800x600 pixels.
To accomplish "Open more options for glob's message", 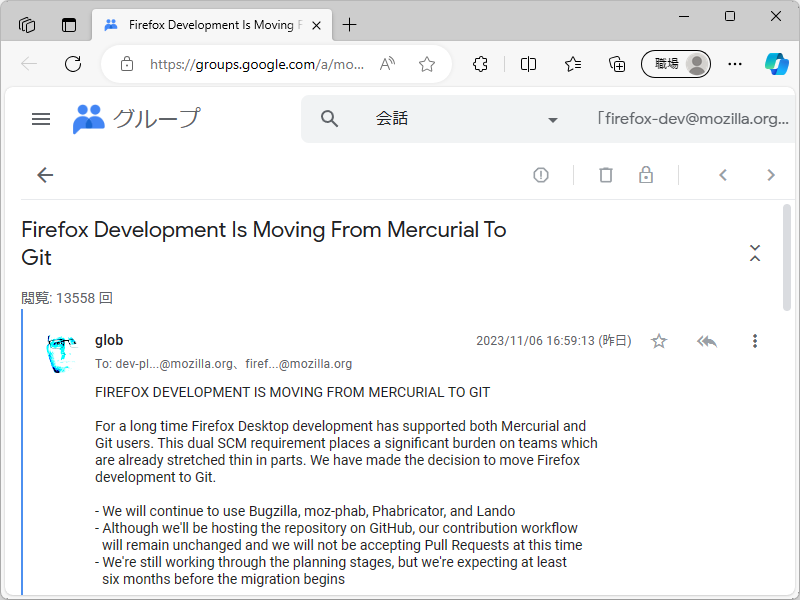I will (x=755, y=341).
